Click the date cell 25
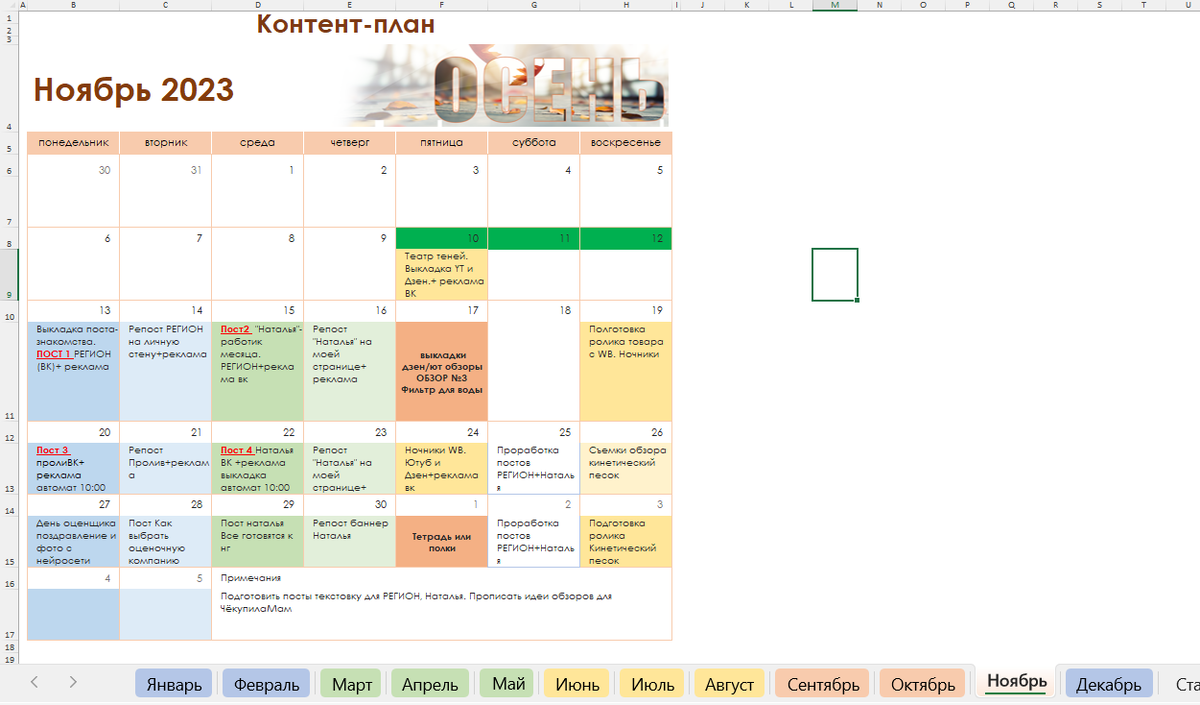Screen dimensions: 1200x705 [x=534, y=432]
